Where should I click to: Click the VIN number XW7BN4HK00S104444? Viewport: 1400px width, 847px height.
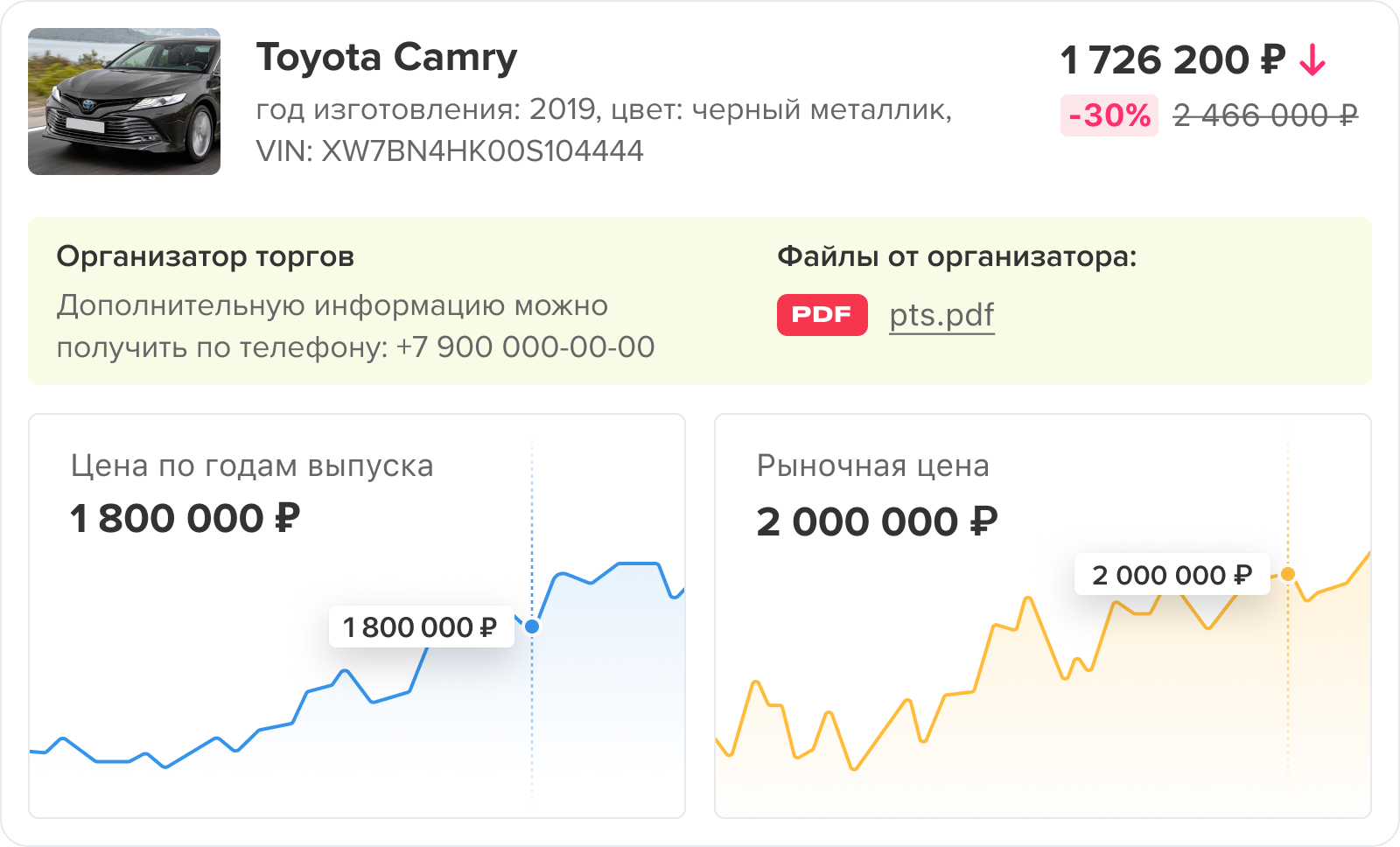(x=482, y=151)
